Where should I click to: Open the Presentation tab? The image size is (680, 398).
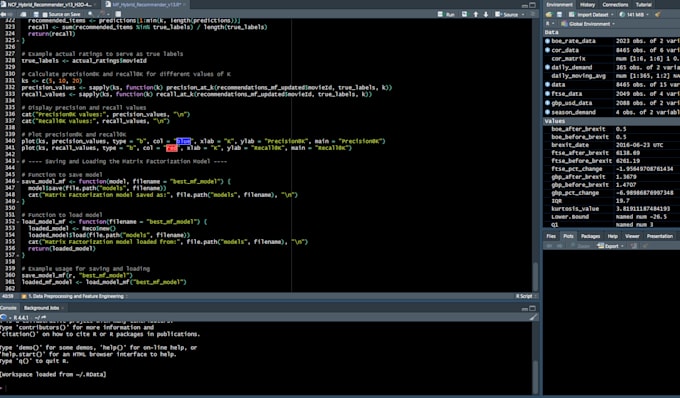pos(659,236)
